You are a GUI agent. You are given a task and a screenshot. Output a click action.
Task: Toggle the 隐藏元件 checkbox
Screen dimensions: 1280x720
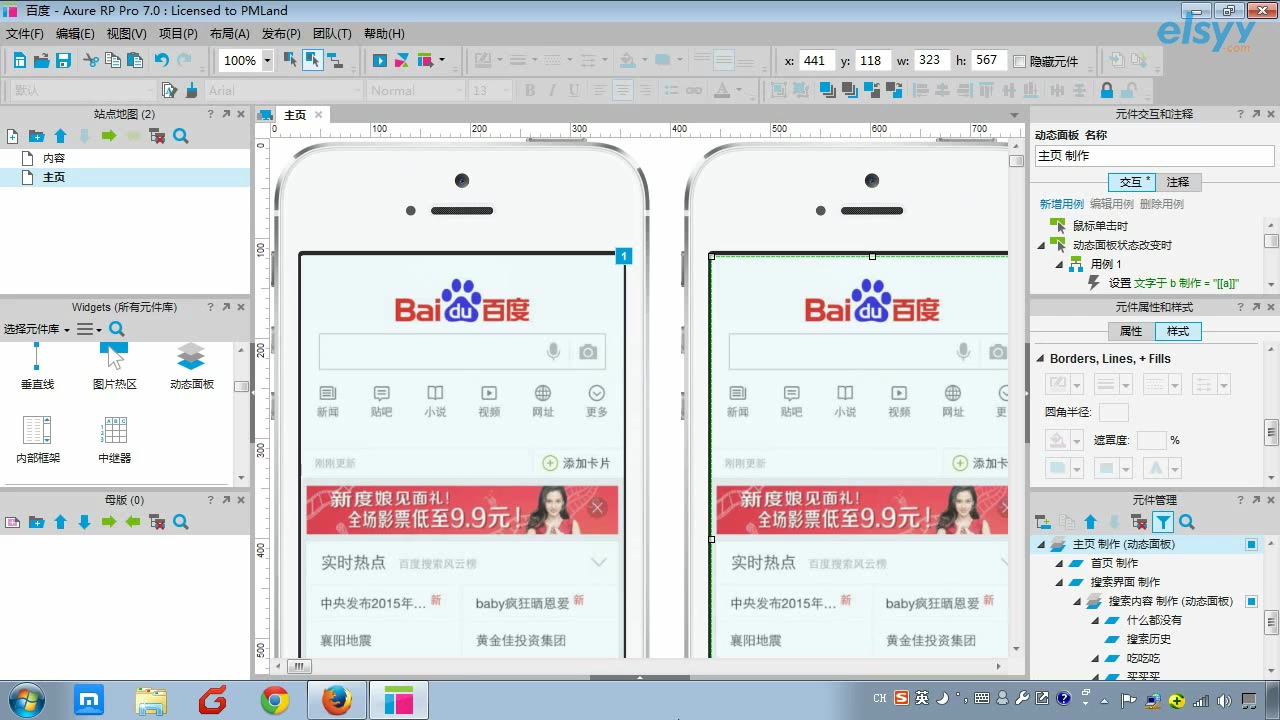point(1019,61)
